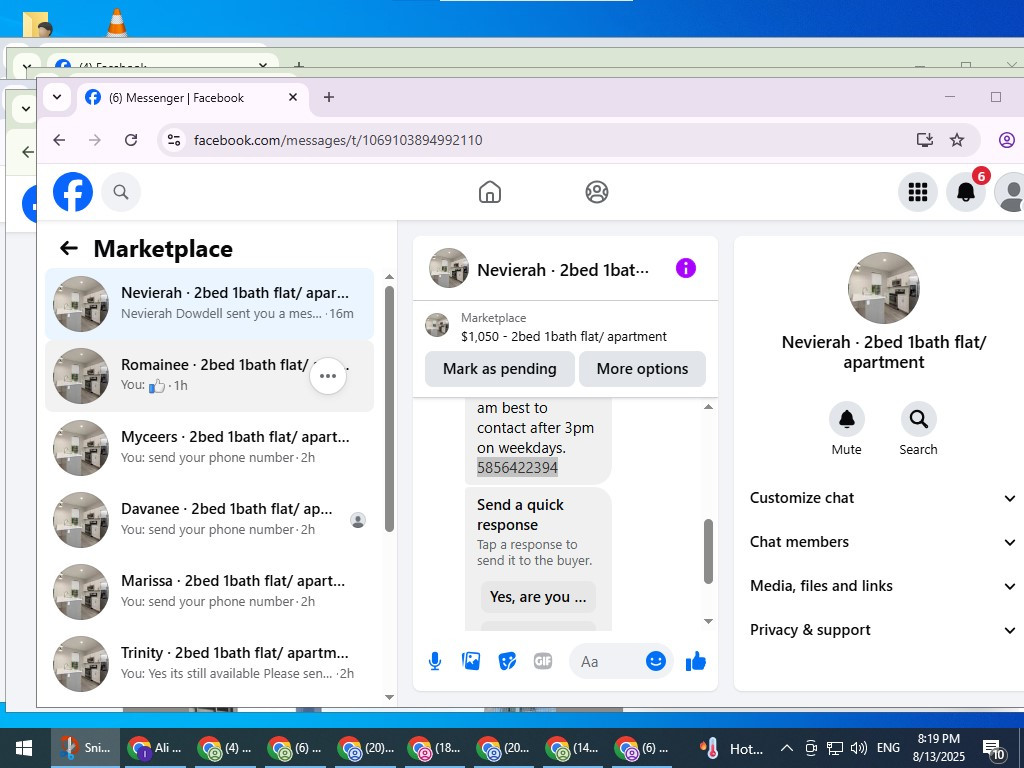
Task: Open Chrome profile icon
Action: (x=1006, y=140)
